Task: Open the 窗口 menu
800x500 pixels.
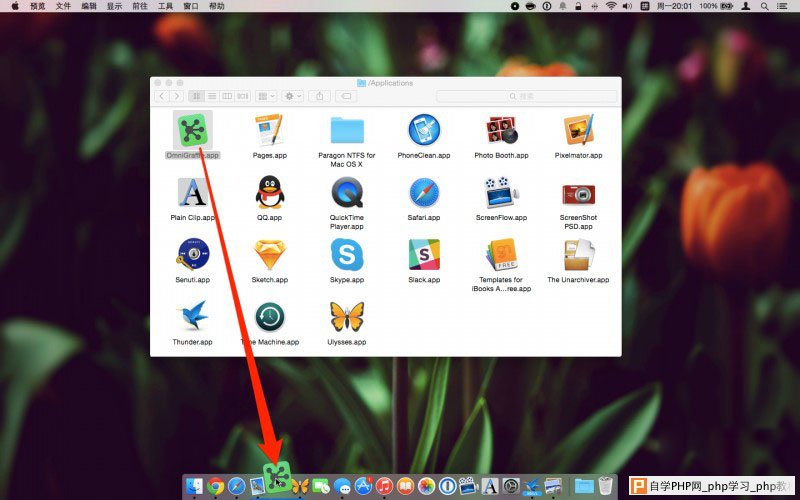Action: point(191,6)
